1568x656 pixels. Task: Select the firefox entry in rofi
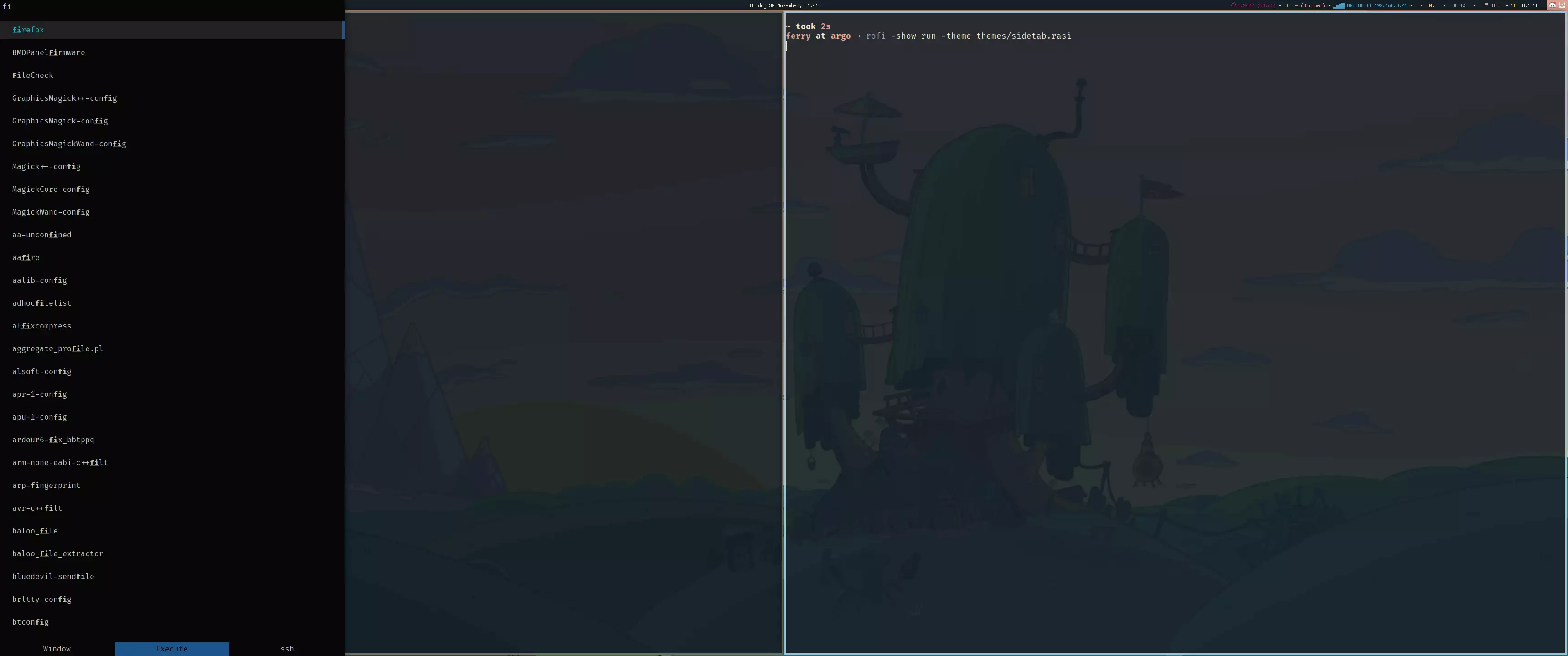pos(172,30)
